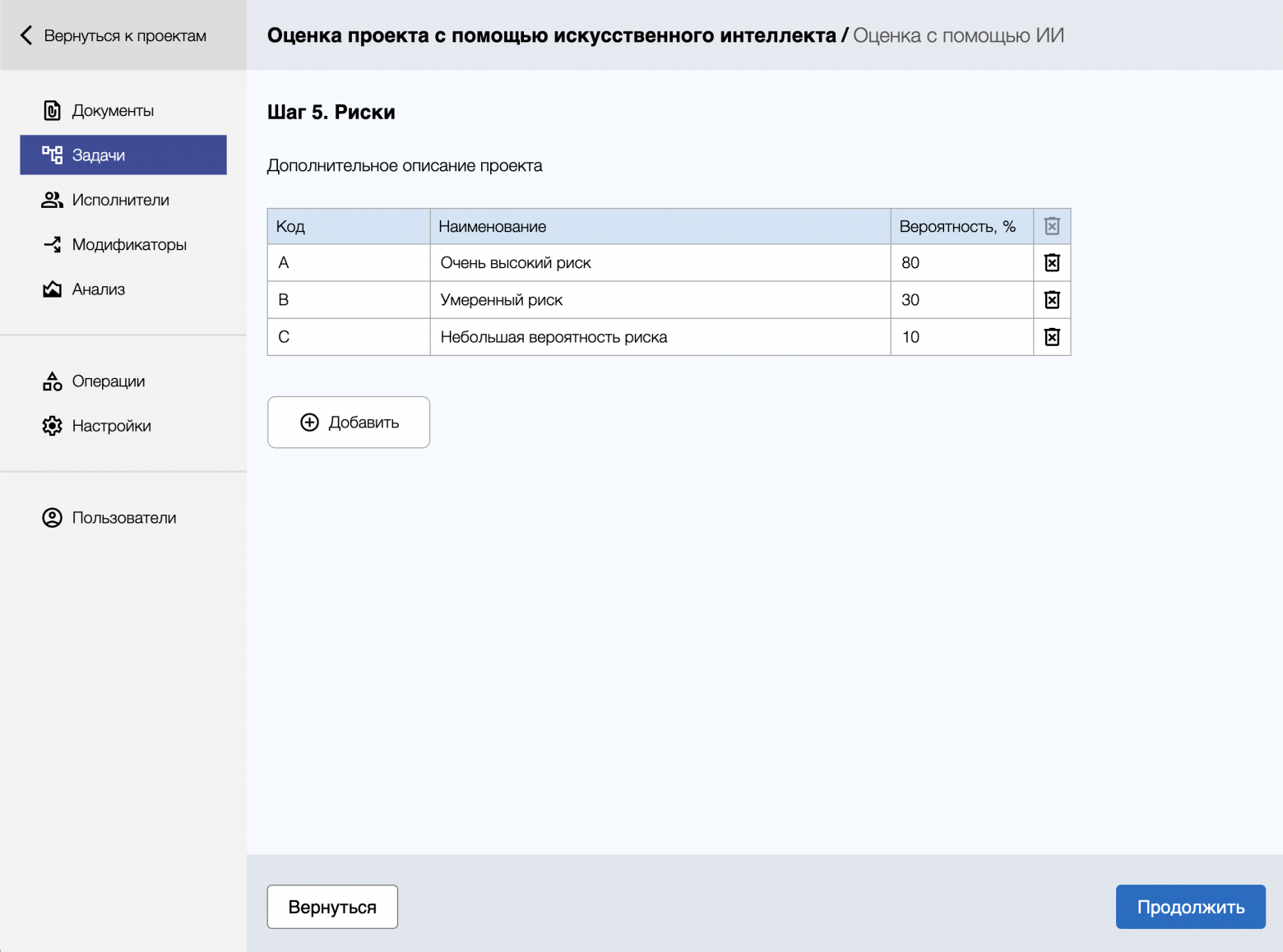Select Операции in the sidebar
The width and height of the screenshot is (1283, 952).
(x=108, y=381)
